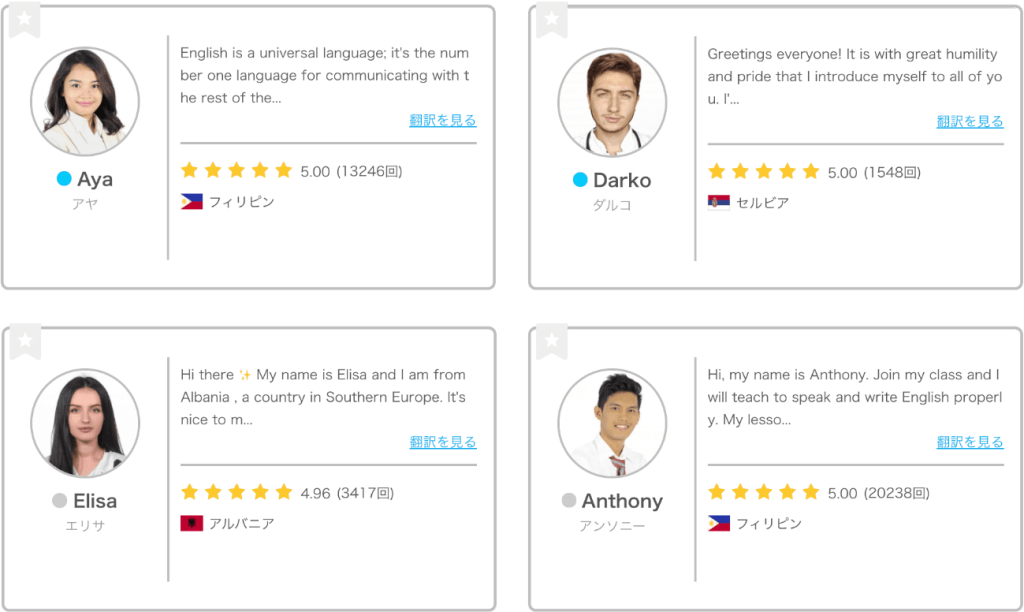Bookmark Aya's tutor card star icon
Viewport: 1024px width, 612px height.
coord(24,19)
